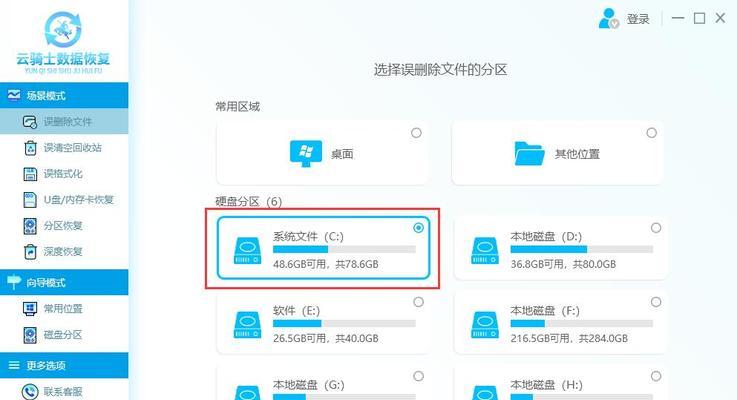Click the 误格式化 floppy disk icon
Screen dimensions: 737x400
[x=30, y=174]
